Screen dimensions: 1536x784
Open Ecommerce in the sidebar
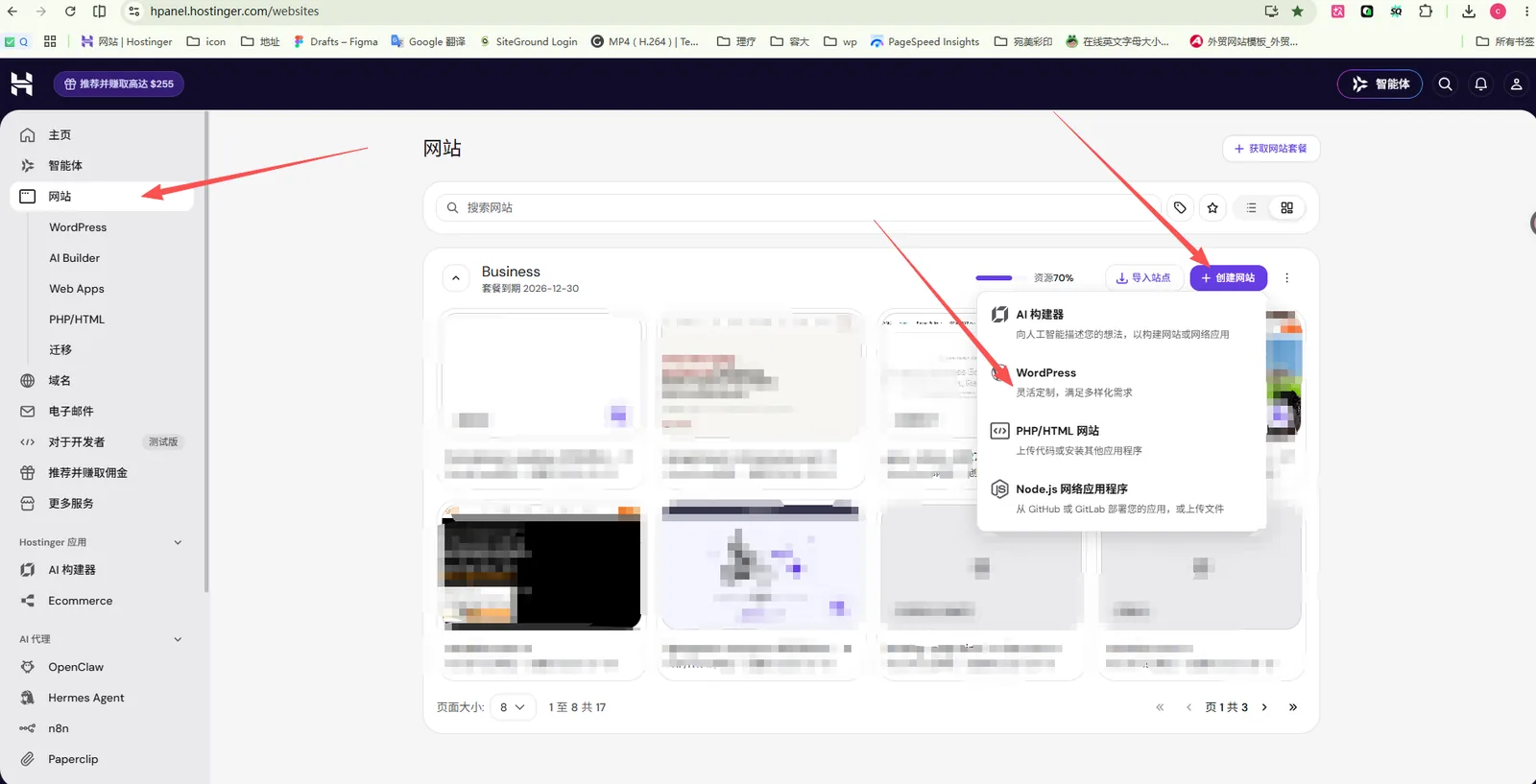[x=102, y=601]
